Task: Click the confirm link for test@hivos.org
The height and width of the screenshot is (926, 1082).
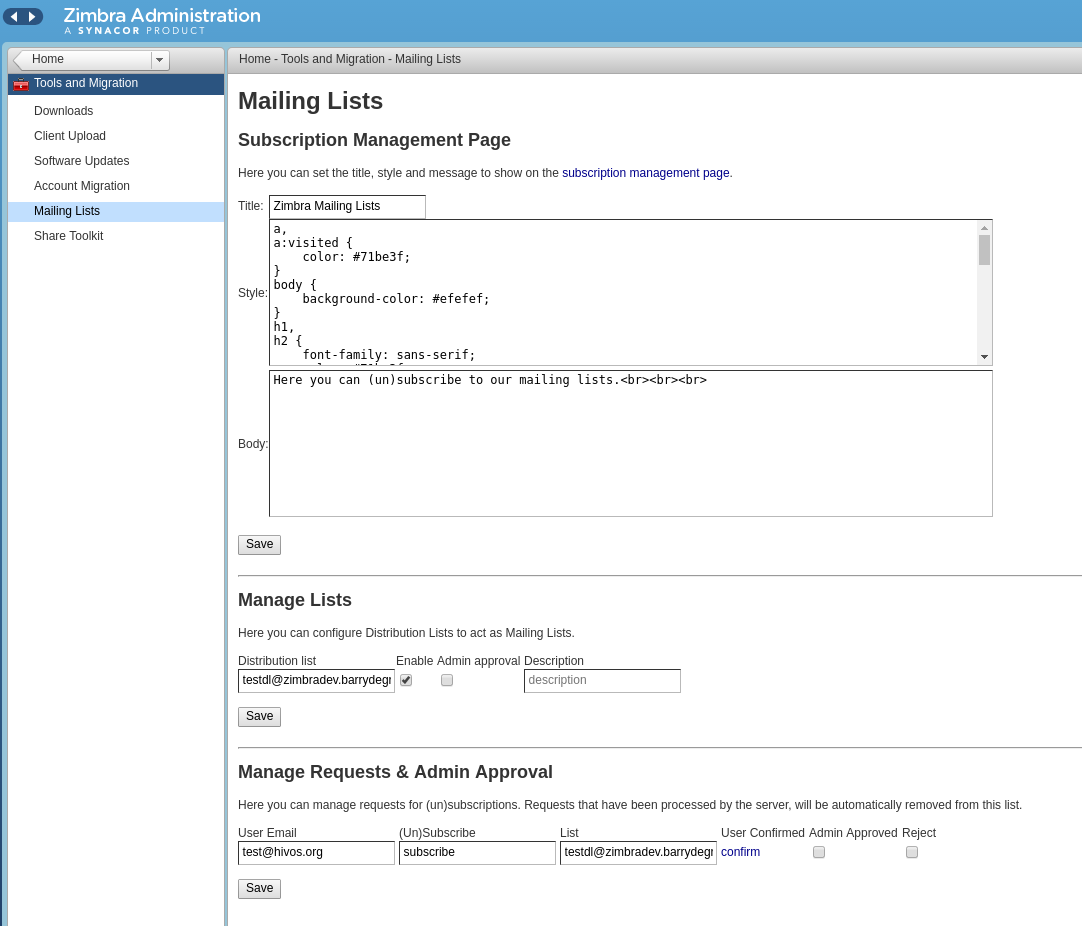Action: [740, 852]
